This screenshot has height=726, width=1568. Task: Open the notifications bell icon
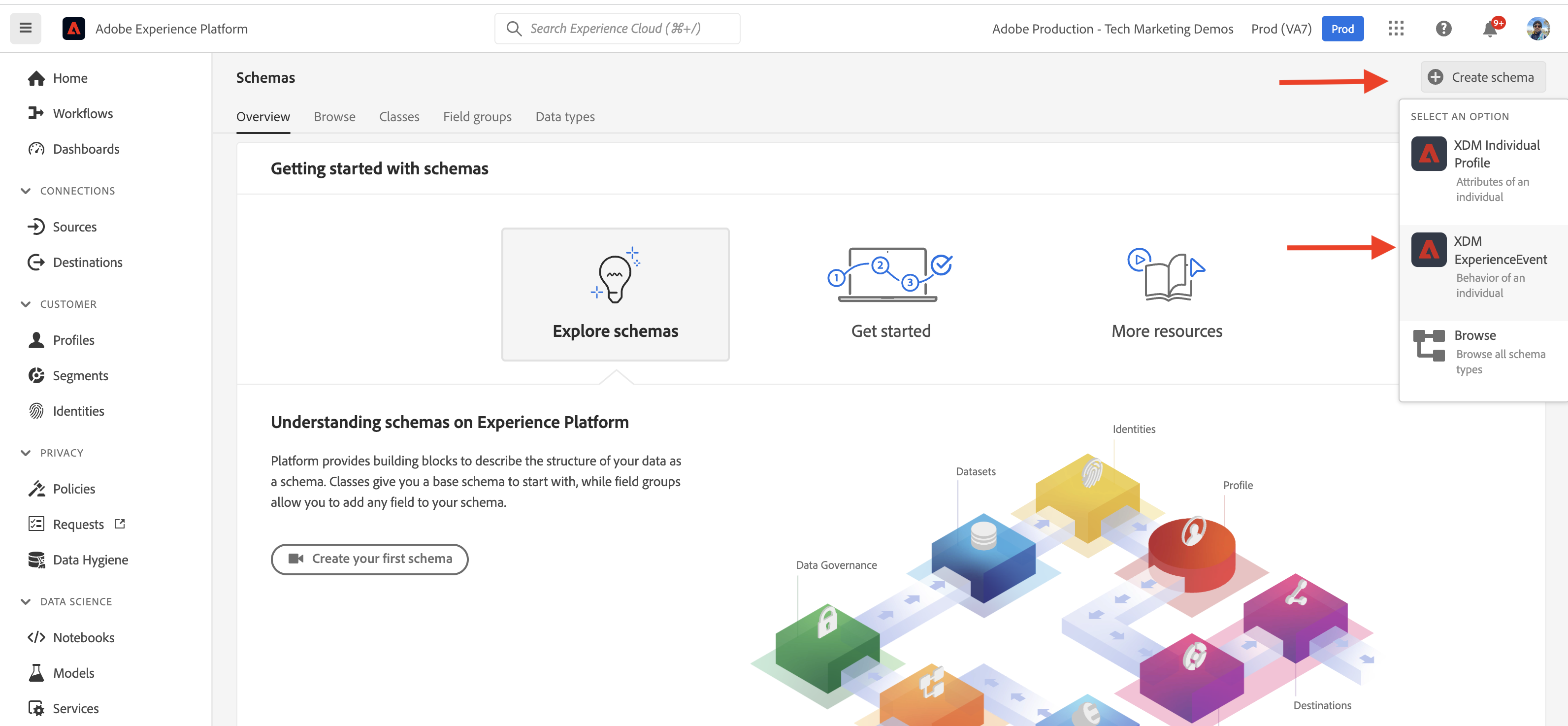[1490, 29]
